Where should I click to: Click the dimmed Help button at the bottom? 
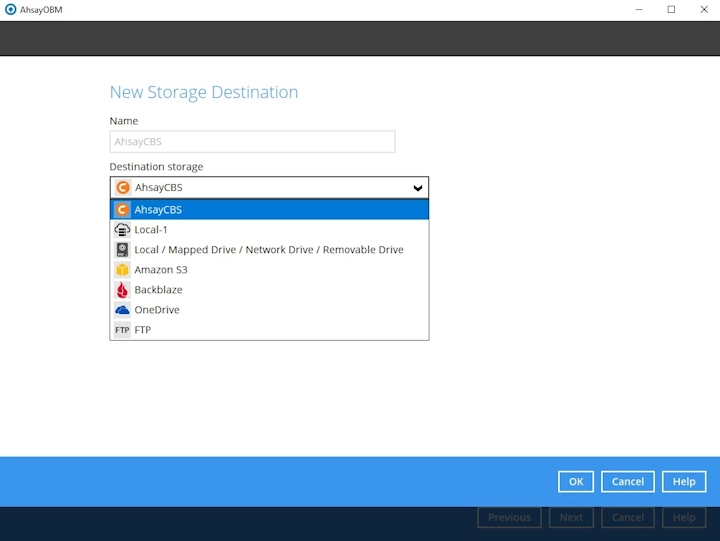(684, 518)
